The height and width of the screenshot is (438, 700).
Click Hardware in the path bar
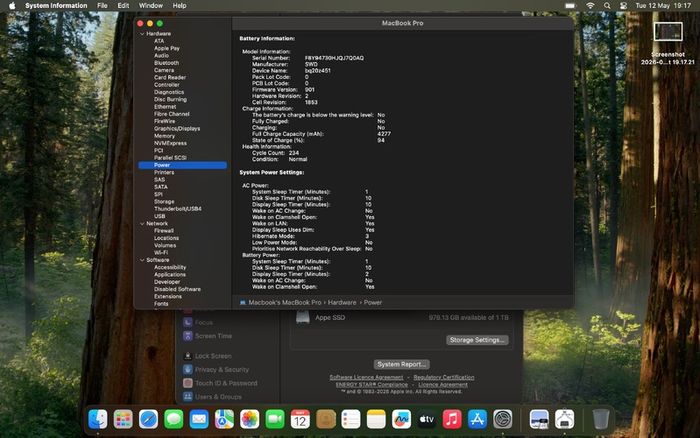pos(342,302)
